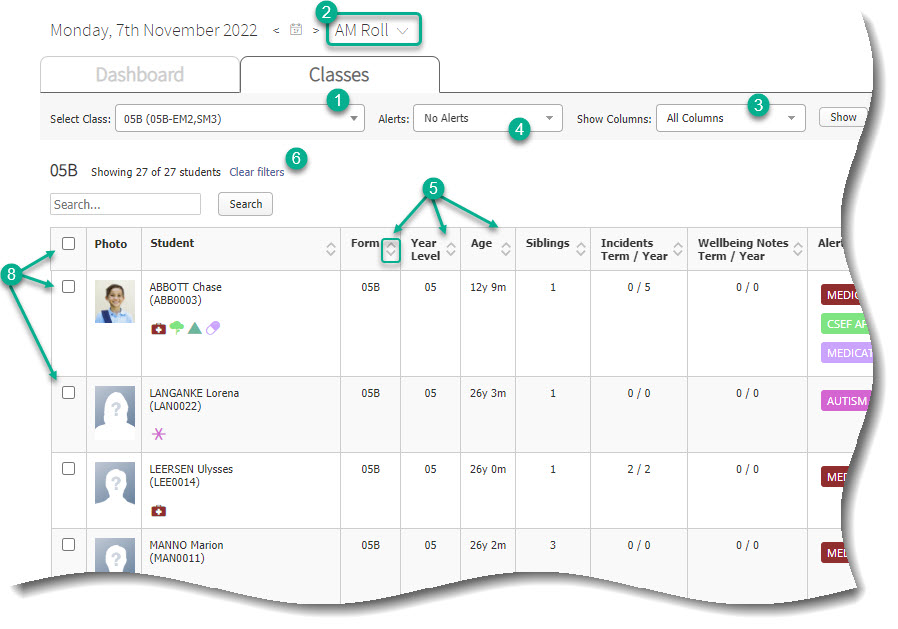Click the Search text input field
This screenshot has width=898, height=629.
point(125,205)
